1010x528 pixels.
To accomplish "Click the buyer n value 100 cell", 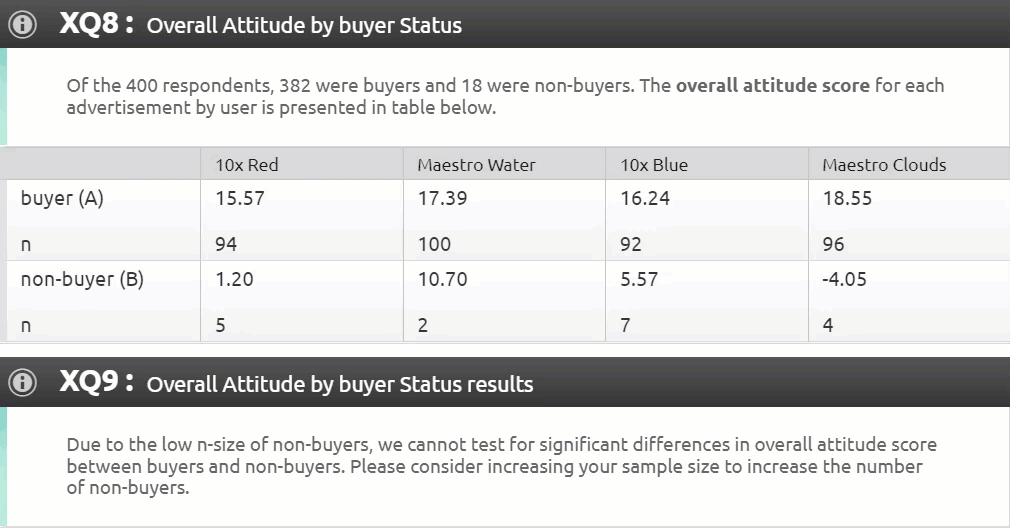I will (434, 244).
